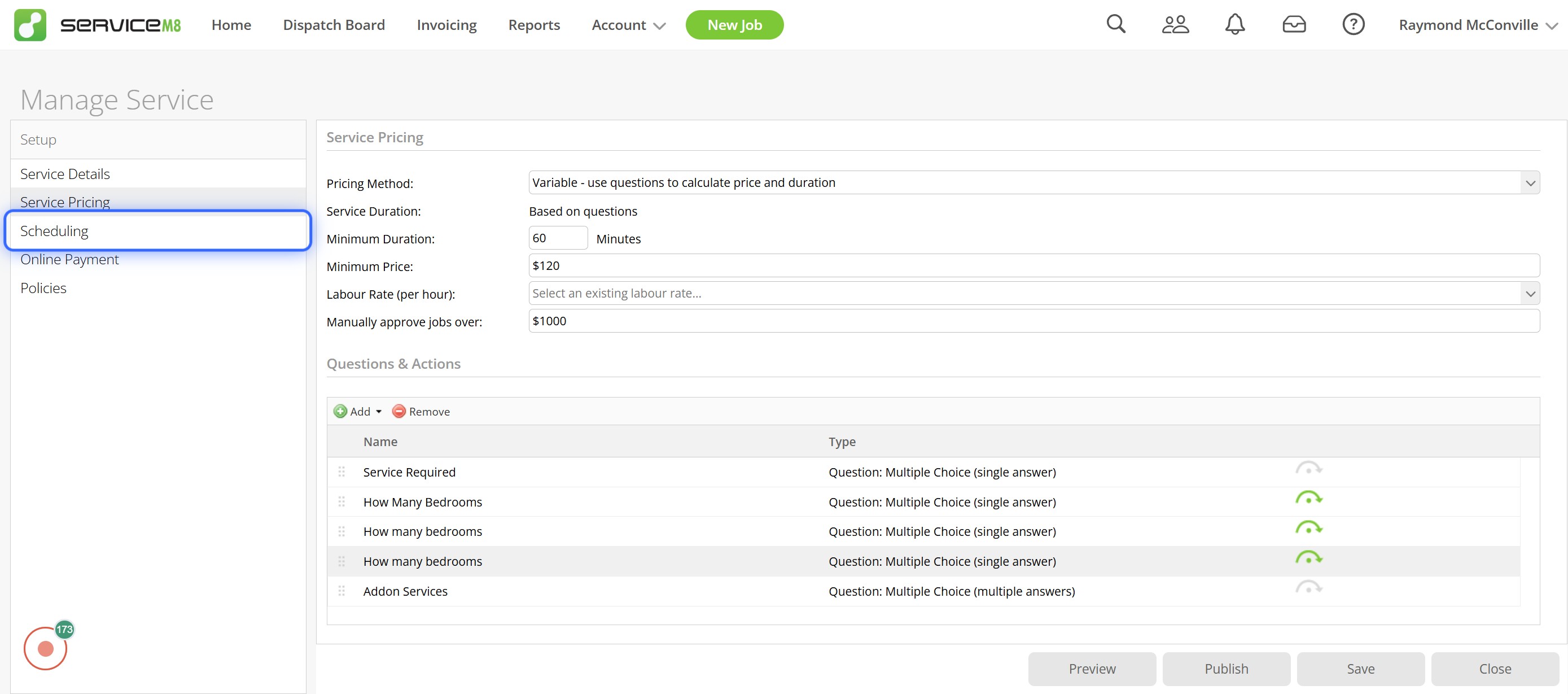Open the Dispatch Board menu

tap(334, 25)
